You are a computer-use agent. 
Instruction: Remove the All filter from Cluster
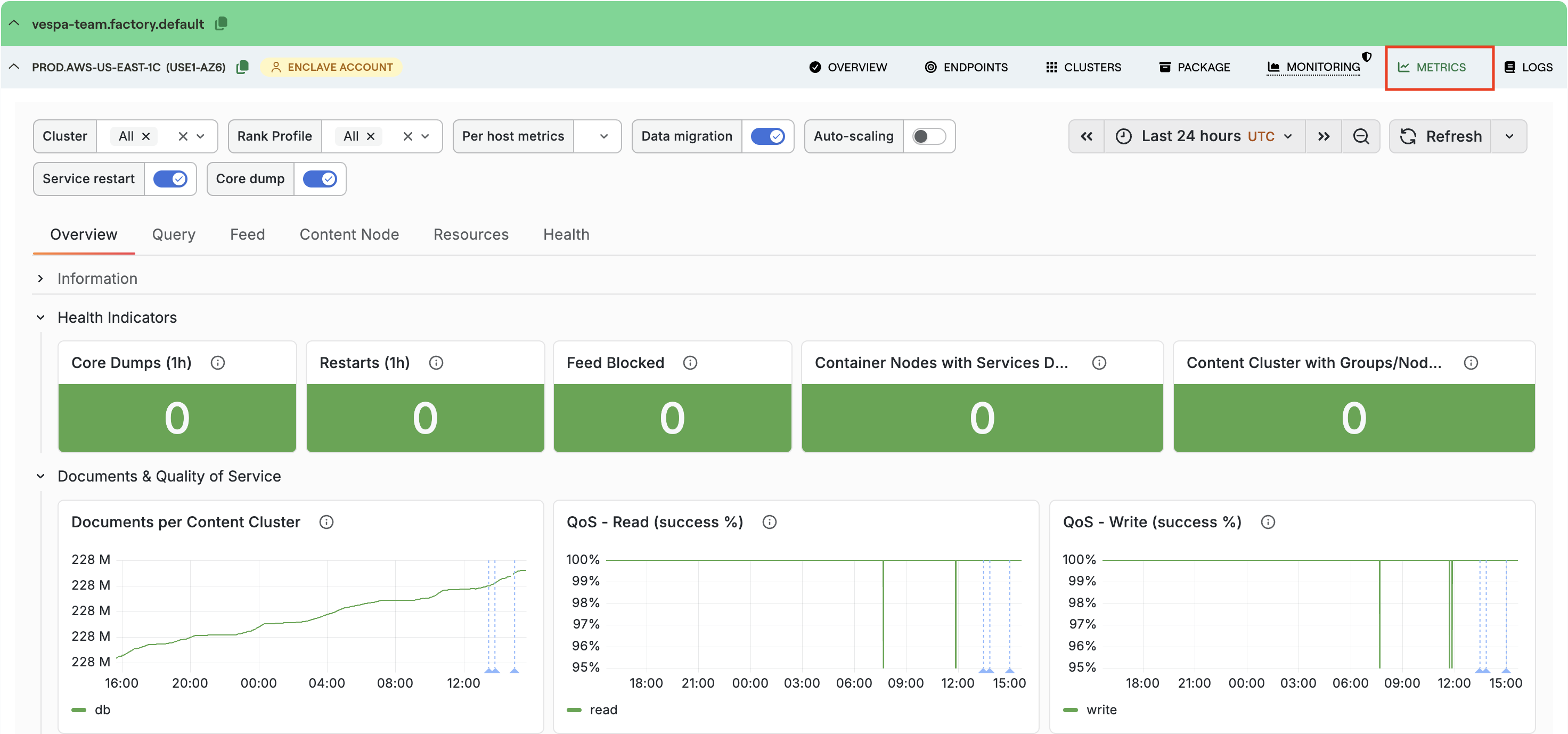pyautogui.click(x=146, y=136)
